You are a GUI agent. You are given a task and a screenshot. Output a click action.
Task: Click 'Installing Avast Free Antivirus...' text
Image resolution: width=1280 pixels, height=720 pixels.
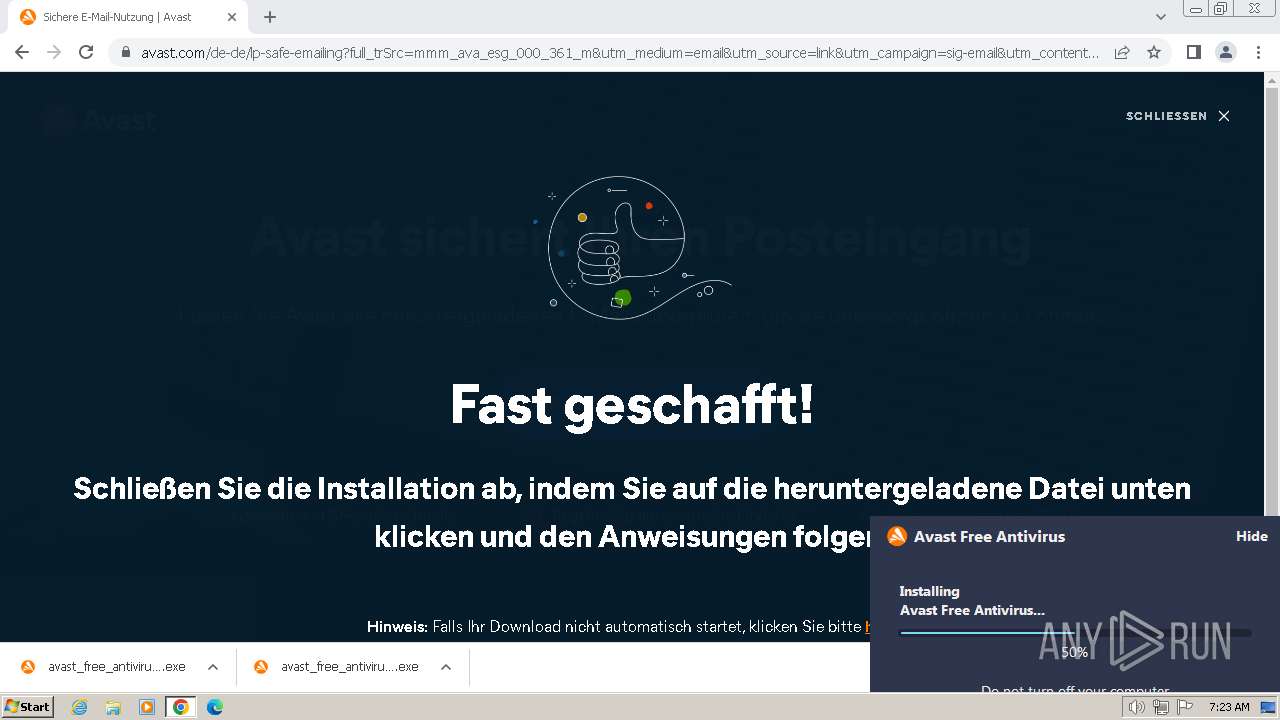(972, 600)
